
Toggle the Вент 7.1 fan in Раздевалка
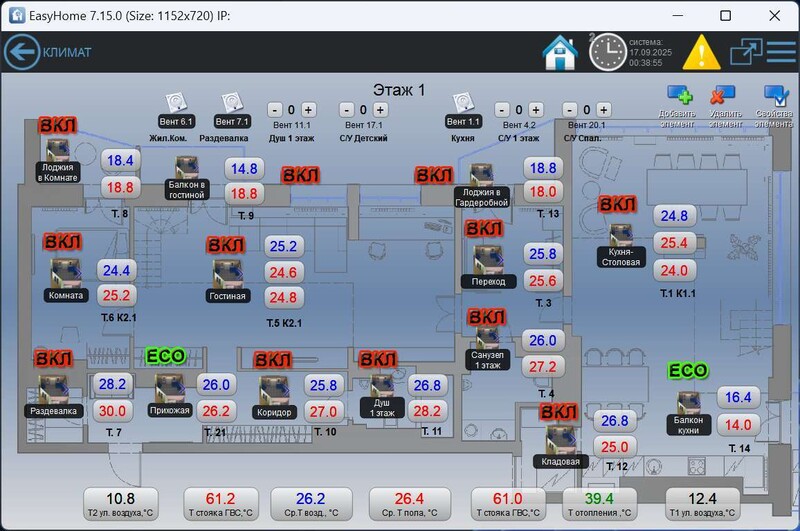[x=232, y=102]
